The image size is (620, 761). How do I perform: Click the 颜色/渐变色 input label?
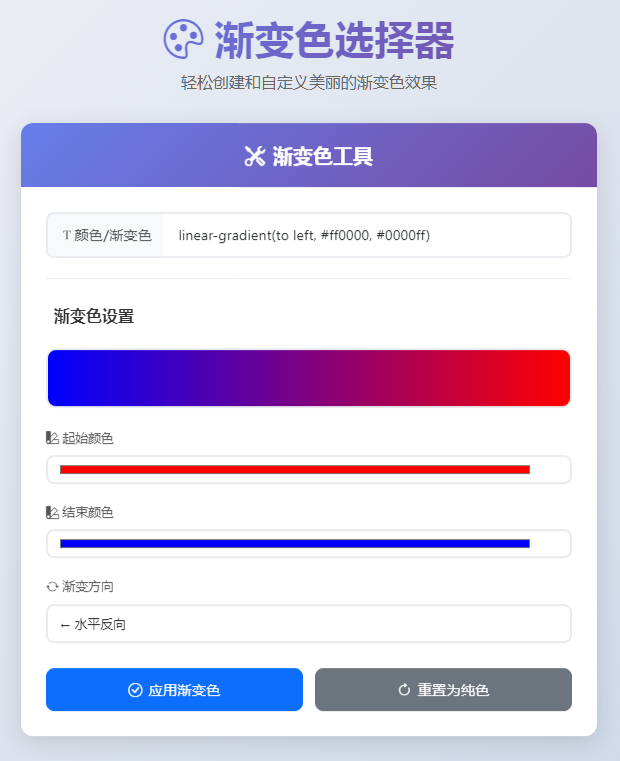[112, 235]
